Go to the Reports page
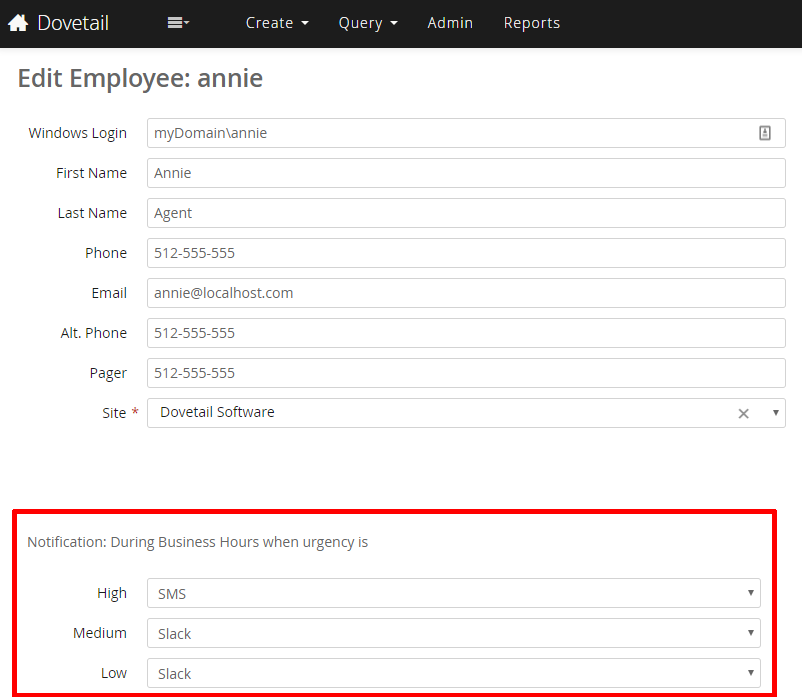This screenshot has height=697, width=802. pos(531,23)
